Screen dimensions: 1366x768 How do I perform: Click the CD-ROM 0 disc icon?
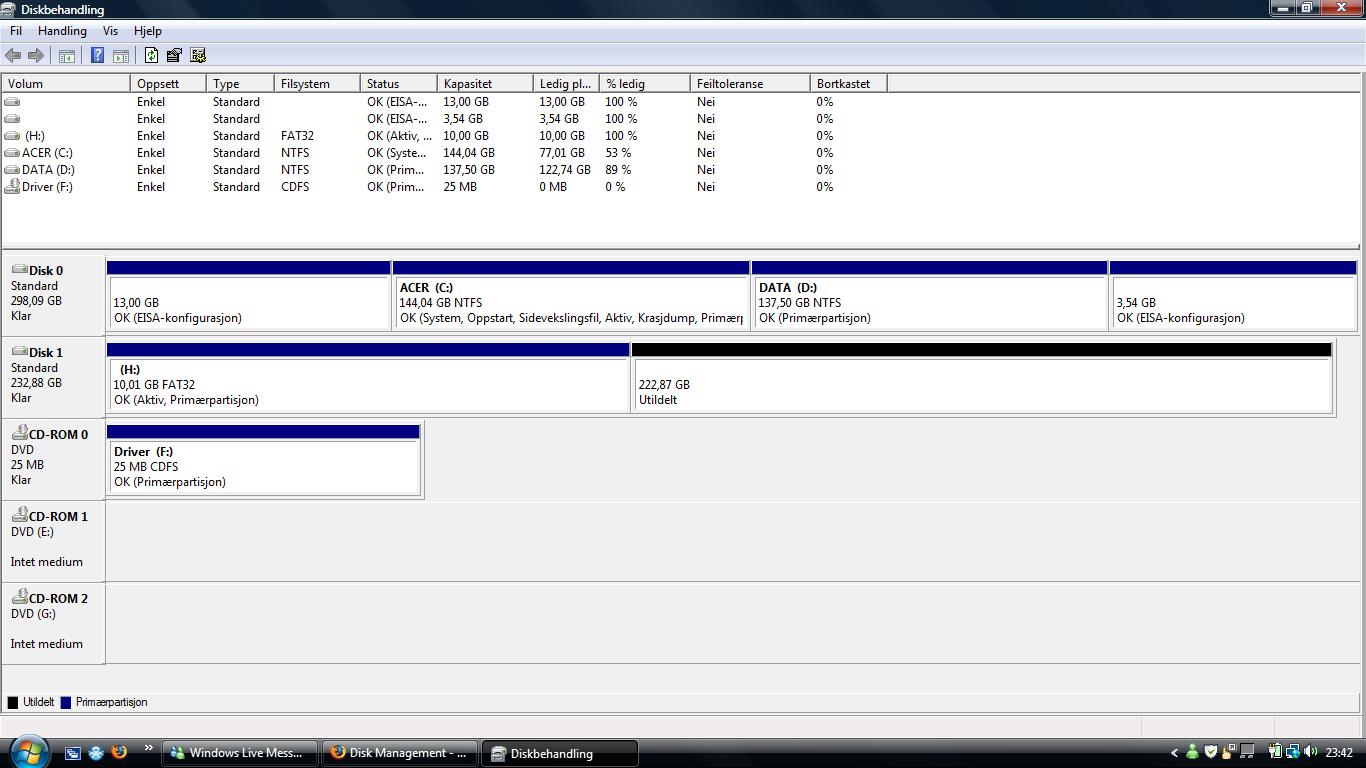point(19,433)
